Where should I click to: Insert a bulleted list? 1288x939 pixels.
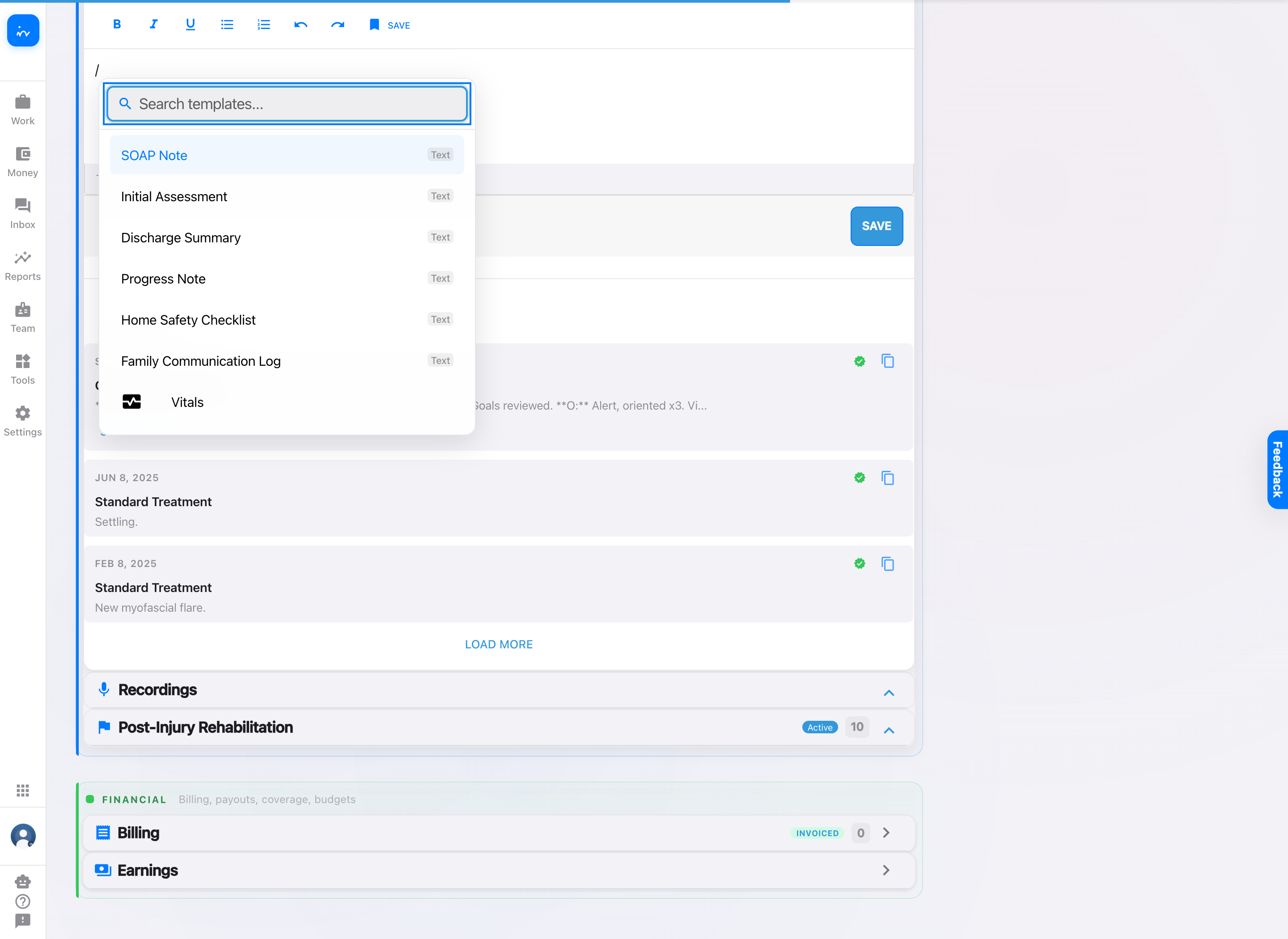(x=227, y=25)
